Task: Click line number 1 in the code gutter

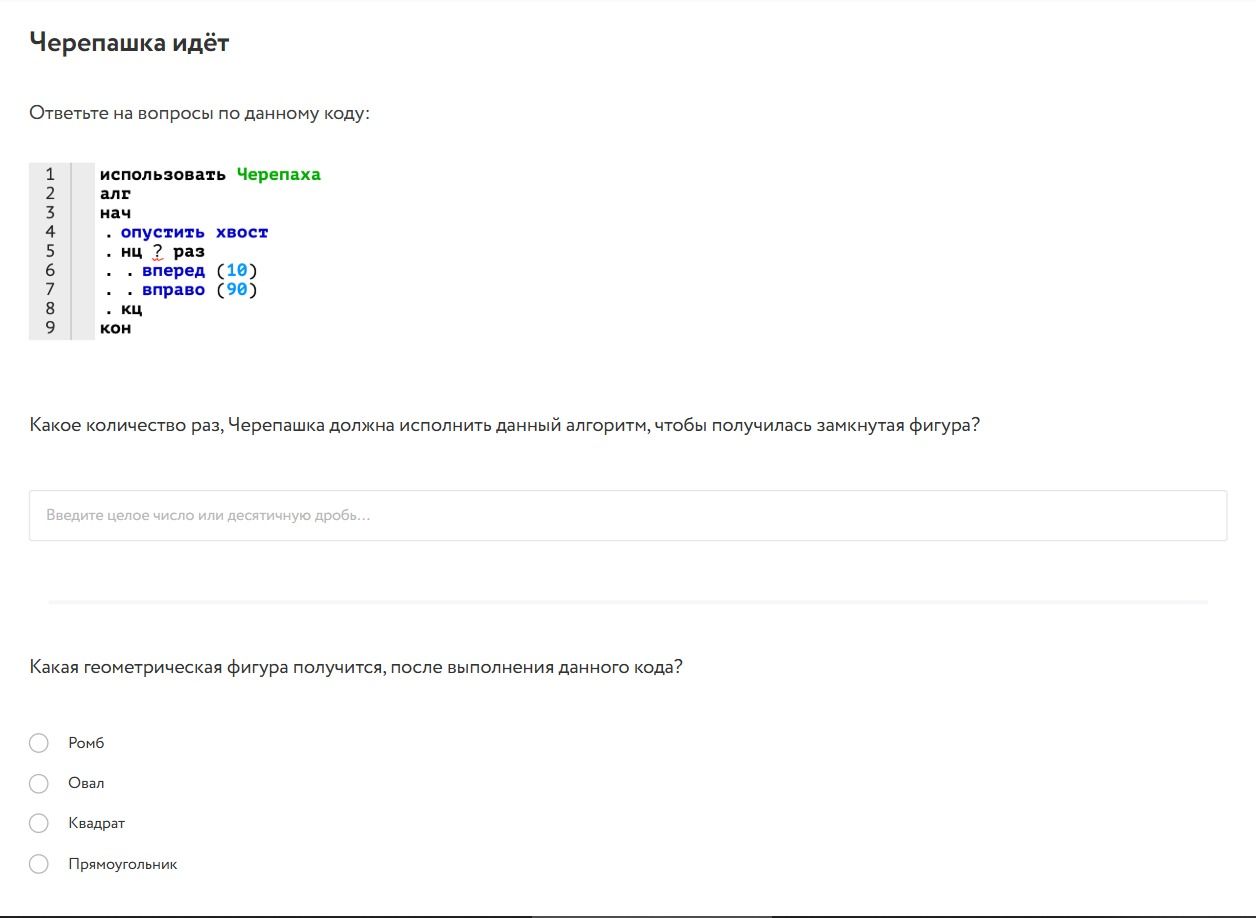Action: 50,174
